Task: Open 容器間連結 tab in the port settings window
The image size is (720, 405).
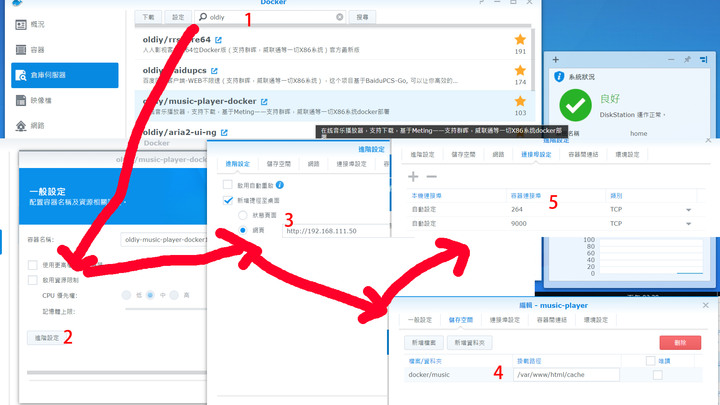Action: pos(583,155)
